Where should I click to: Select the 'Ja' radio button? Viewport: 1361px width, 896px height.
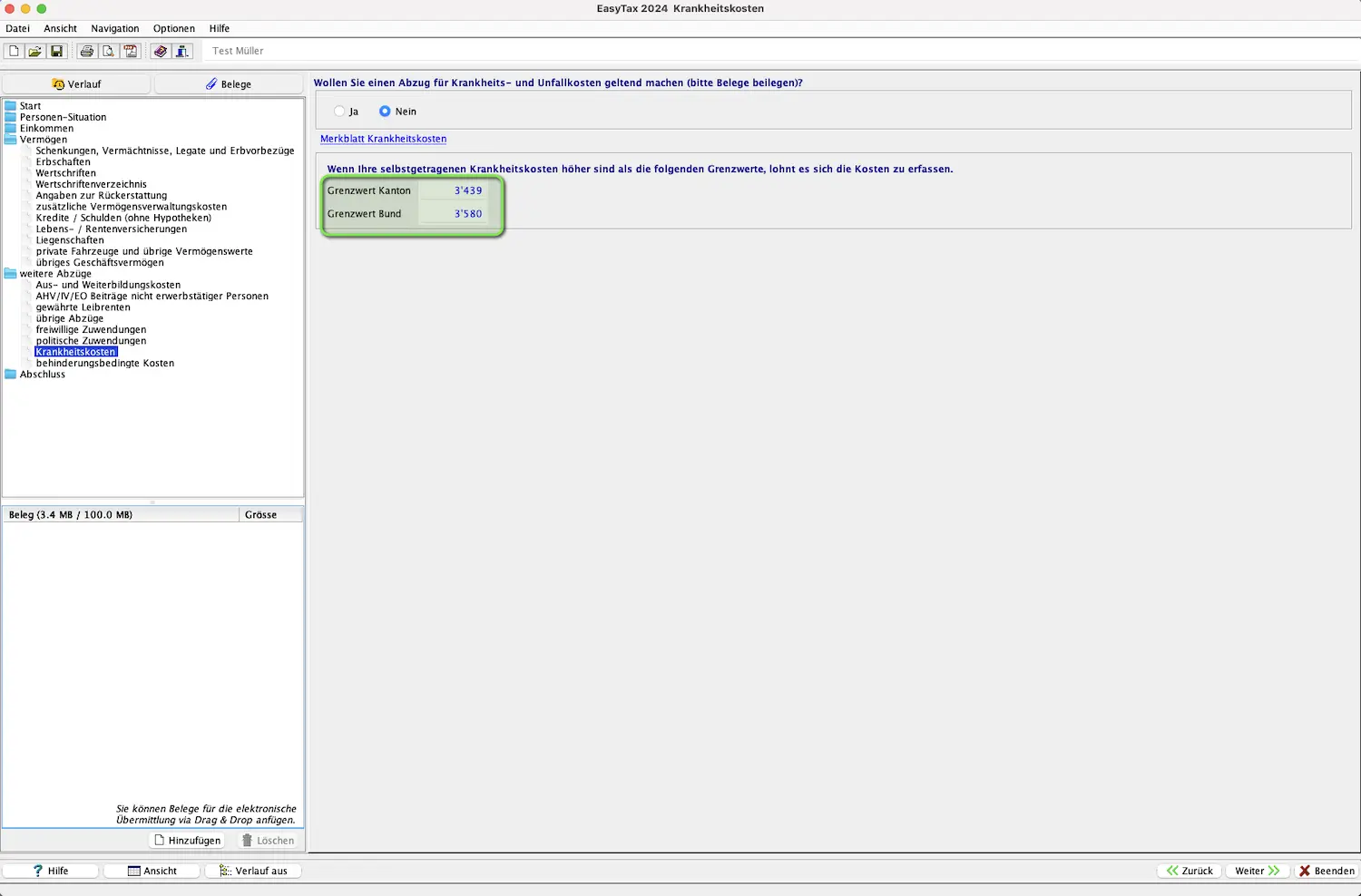[339, 112]
